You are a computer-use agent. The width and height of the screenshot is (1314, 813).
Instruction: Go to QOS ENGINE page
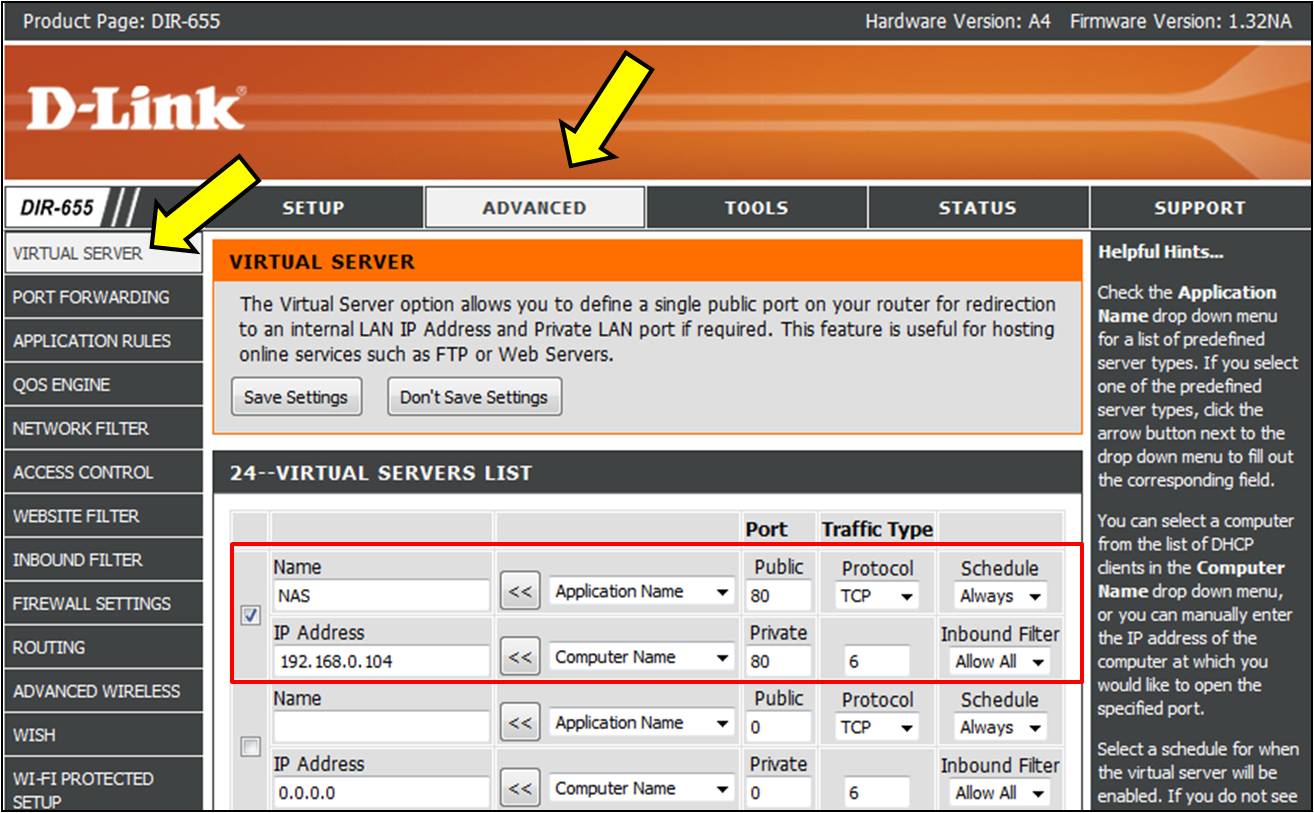[x=103, y=385]
